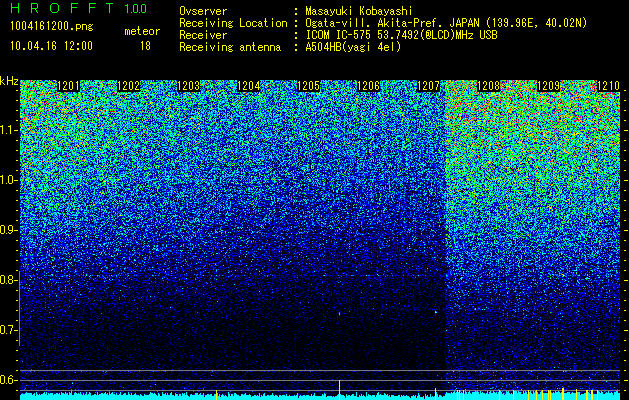
Task: Click the antenna value A504HB(yagi 4el)
Action: click(353, 47)
